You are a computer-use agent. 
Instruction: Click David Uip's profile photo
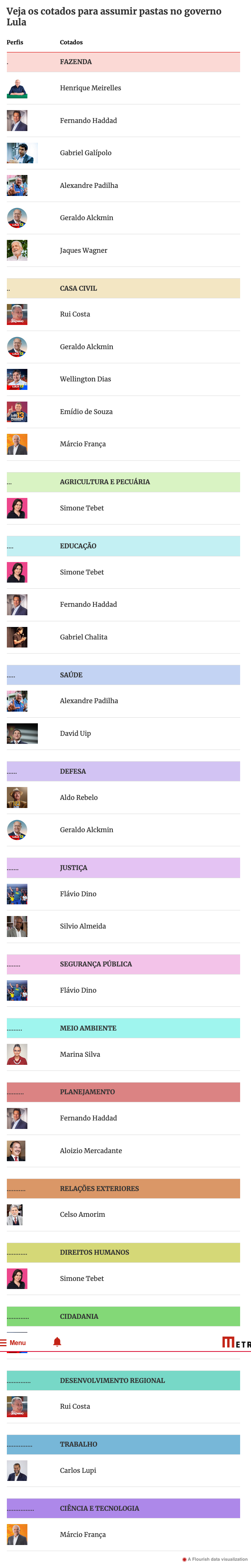[x=22, y=733]
